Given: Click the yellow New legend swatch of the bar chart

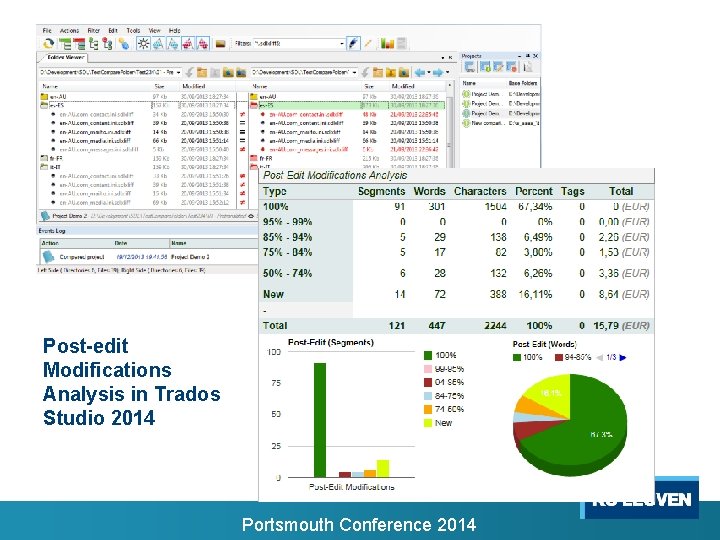Looking at the screenshot, I should point(428,423).
